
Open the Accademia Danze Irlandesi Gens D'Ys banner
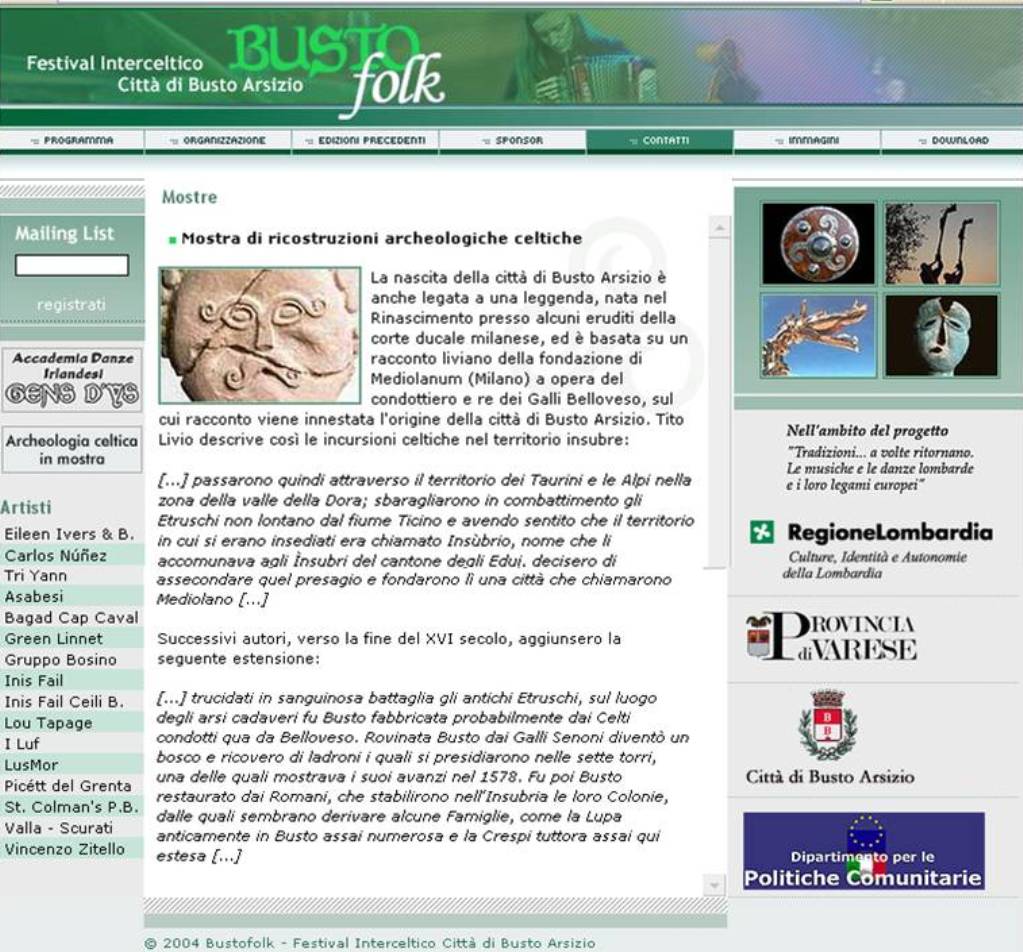pyautogui.click(x=72, y=380)
